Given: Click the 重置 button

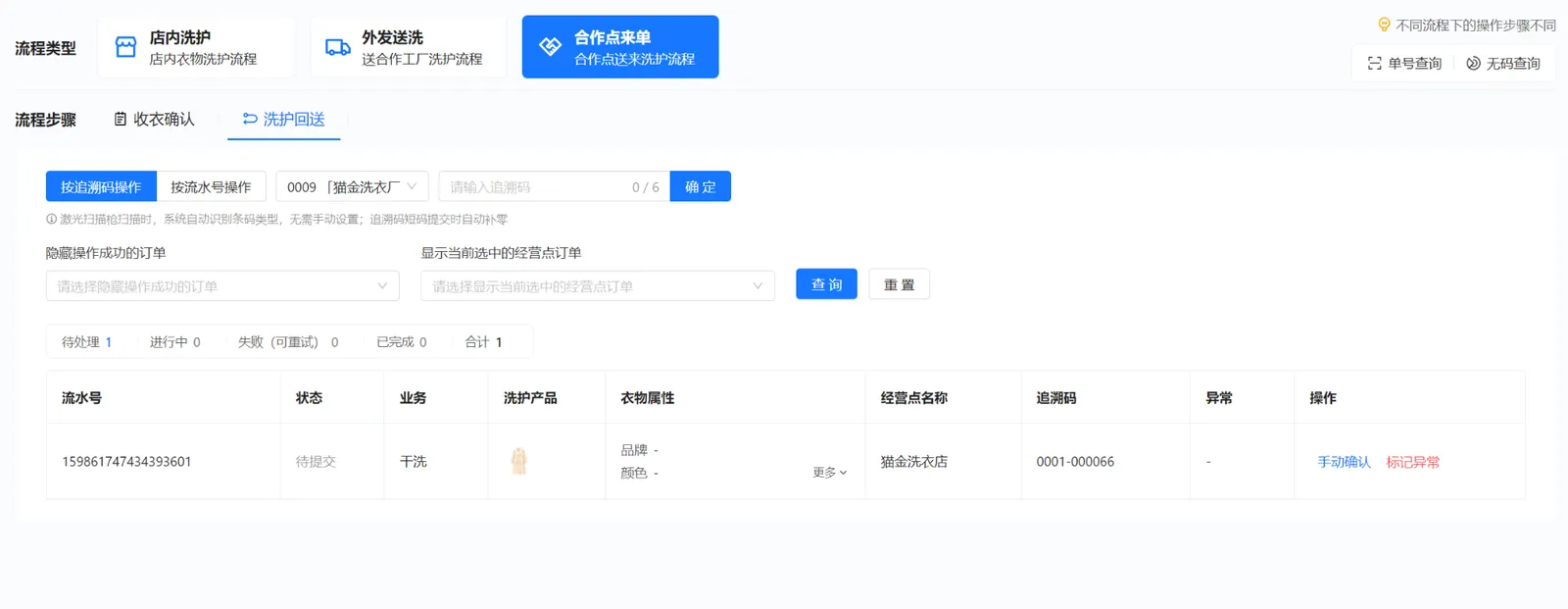Looking at the screenshot, I should [x=899, y=284].
